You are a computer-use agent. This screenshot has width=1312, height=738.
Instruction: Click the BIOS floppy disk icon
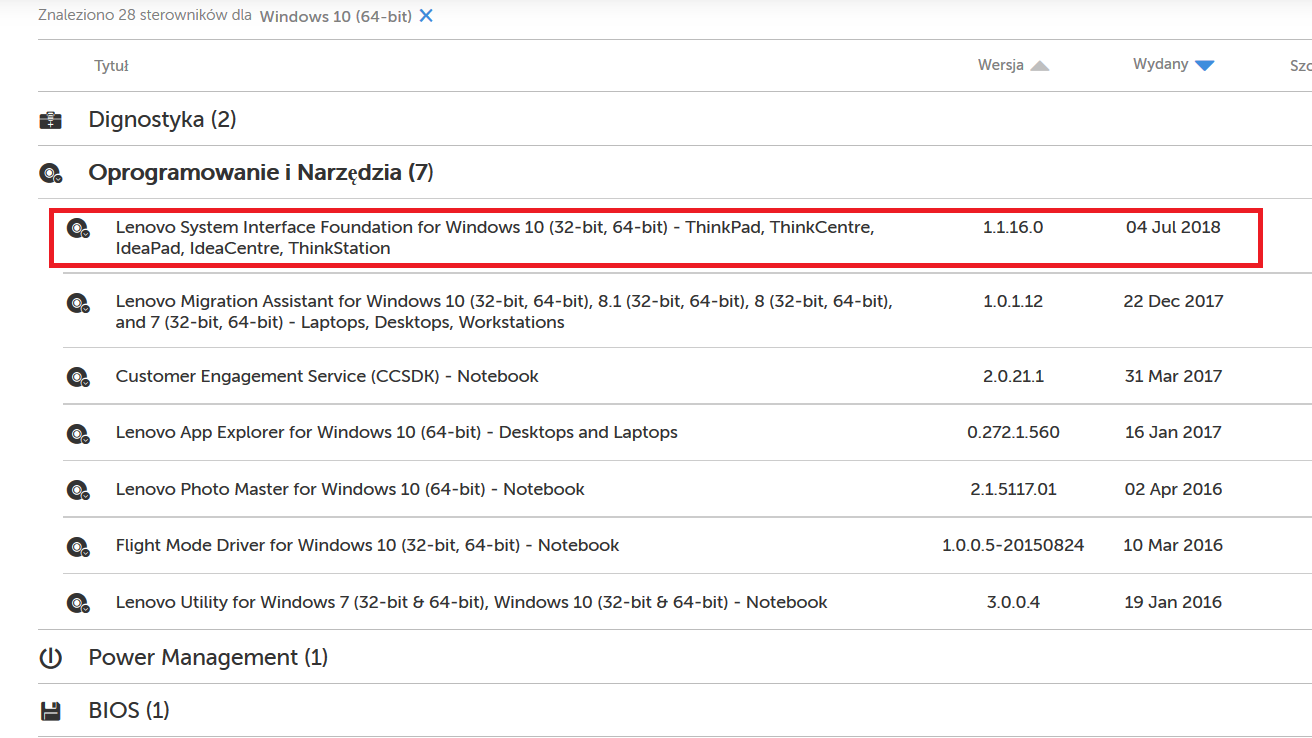(x=50, y=711)
